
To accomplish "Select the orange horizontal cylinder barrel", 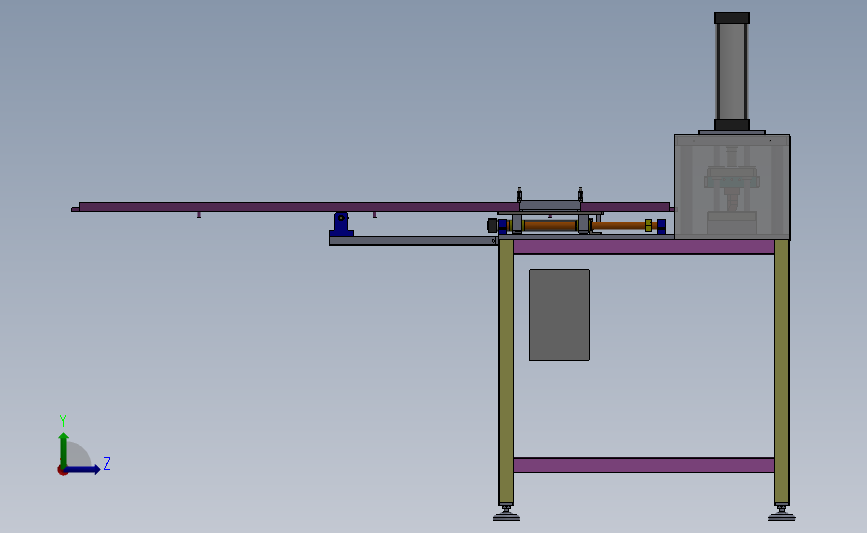I will (x=550, y=226).
